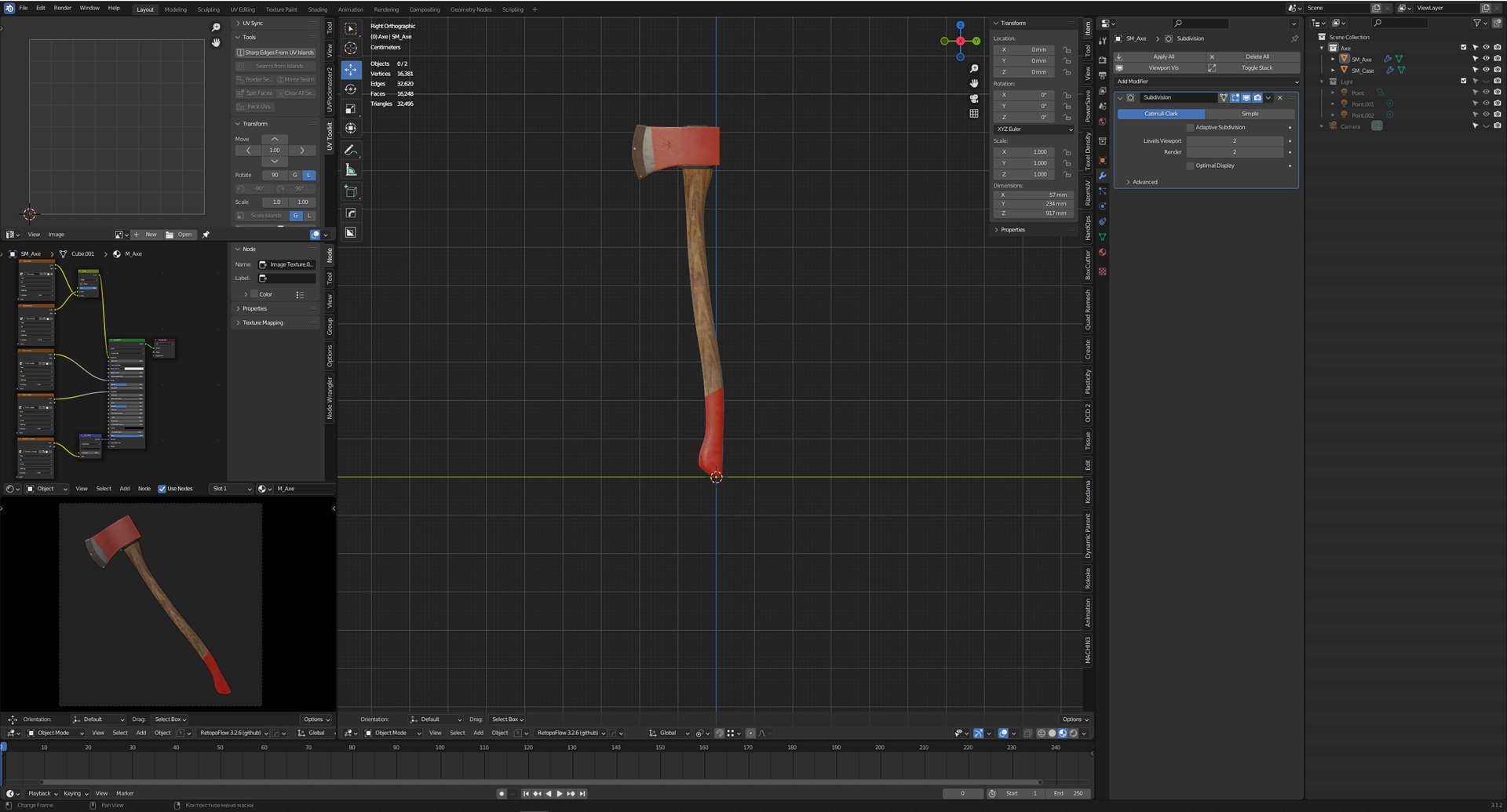1507x812 pixels.
Task: Choose the Scale tool in viewport toolbar
Action: pos(351,109)
